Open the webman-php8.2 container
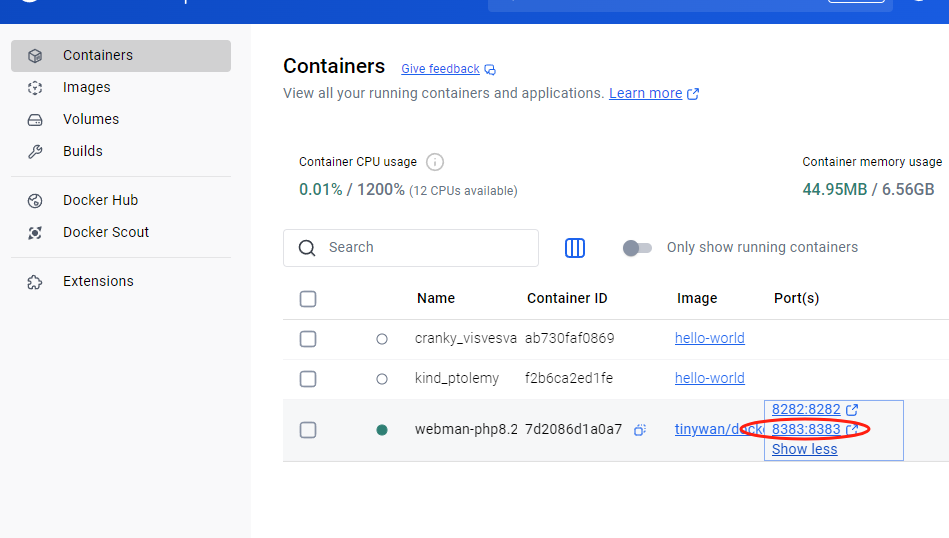949x538 pixels. (466, 429)
